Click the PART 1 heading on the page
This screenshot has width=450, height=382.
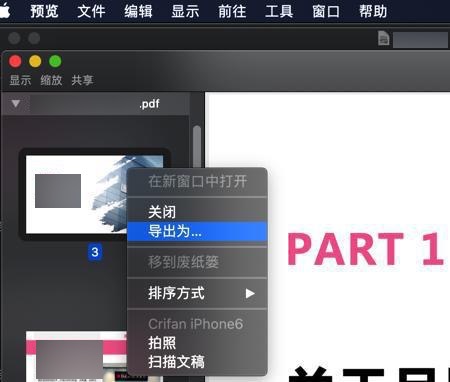click(x=366, y=249)
